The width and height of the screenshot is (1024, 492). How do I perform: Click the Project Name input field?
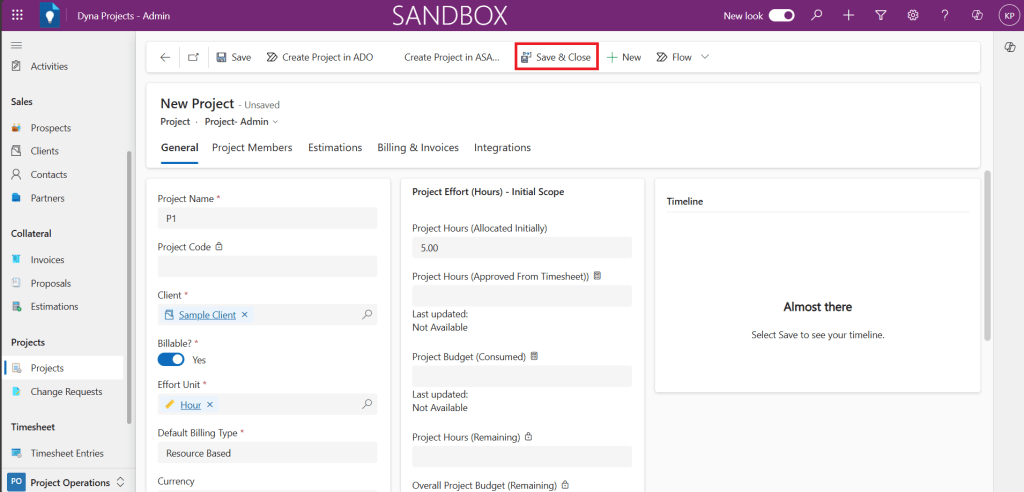pyautogui.click(x=267, y=218)
